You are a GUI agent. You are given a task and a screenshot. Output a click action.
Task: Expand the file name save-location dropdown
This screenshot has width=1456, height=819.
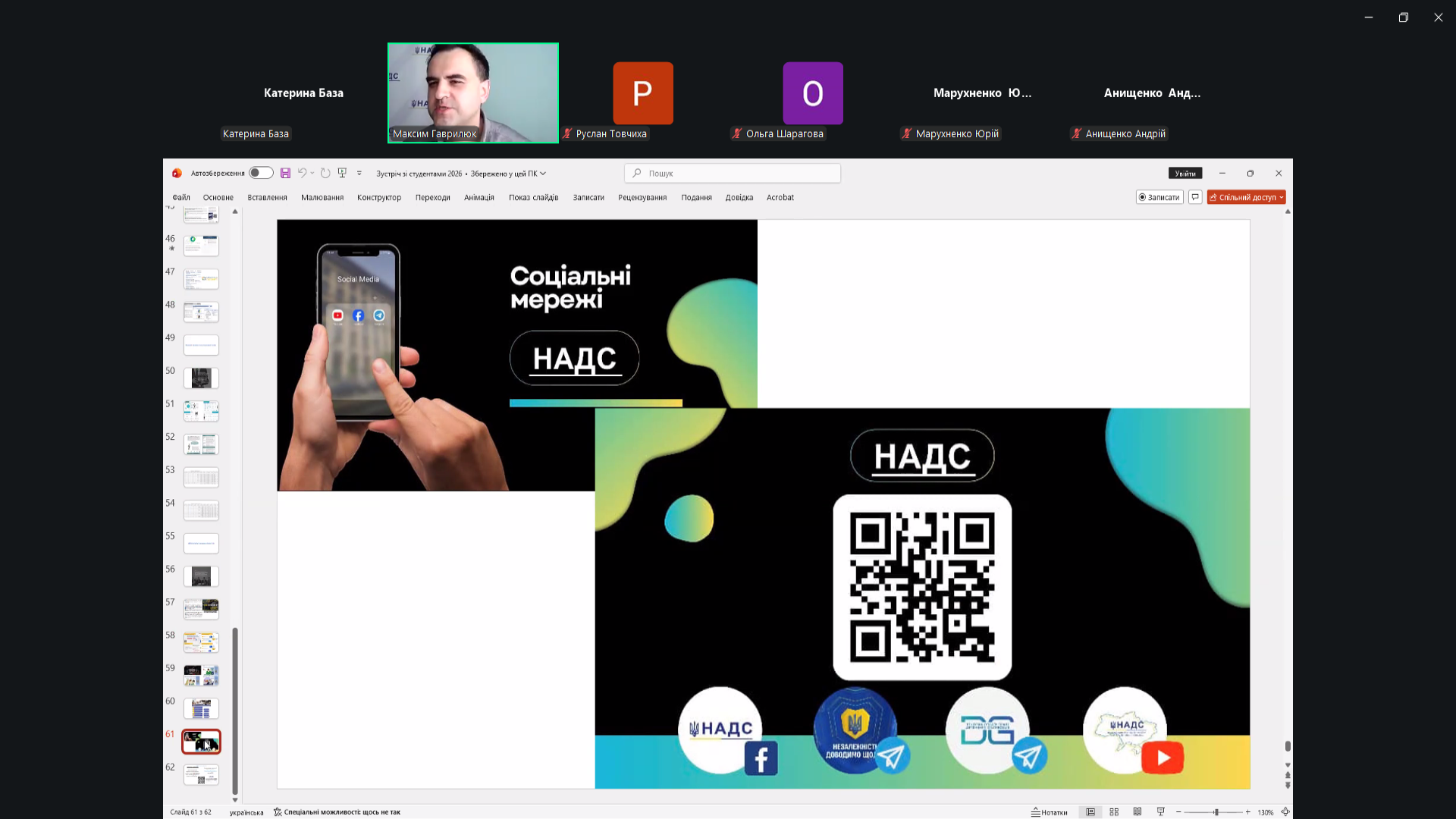coord(543,174)
